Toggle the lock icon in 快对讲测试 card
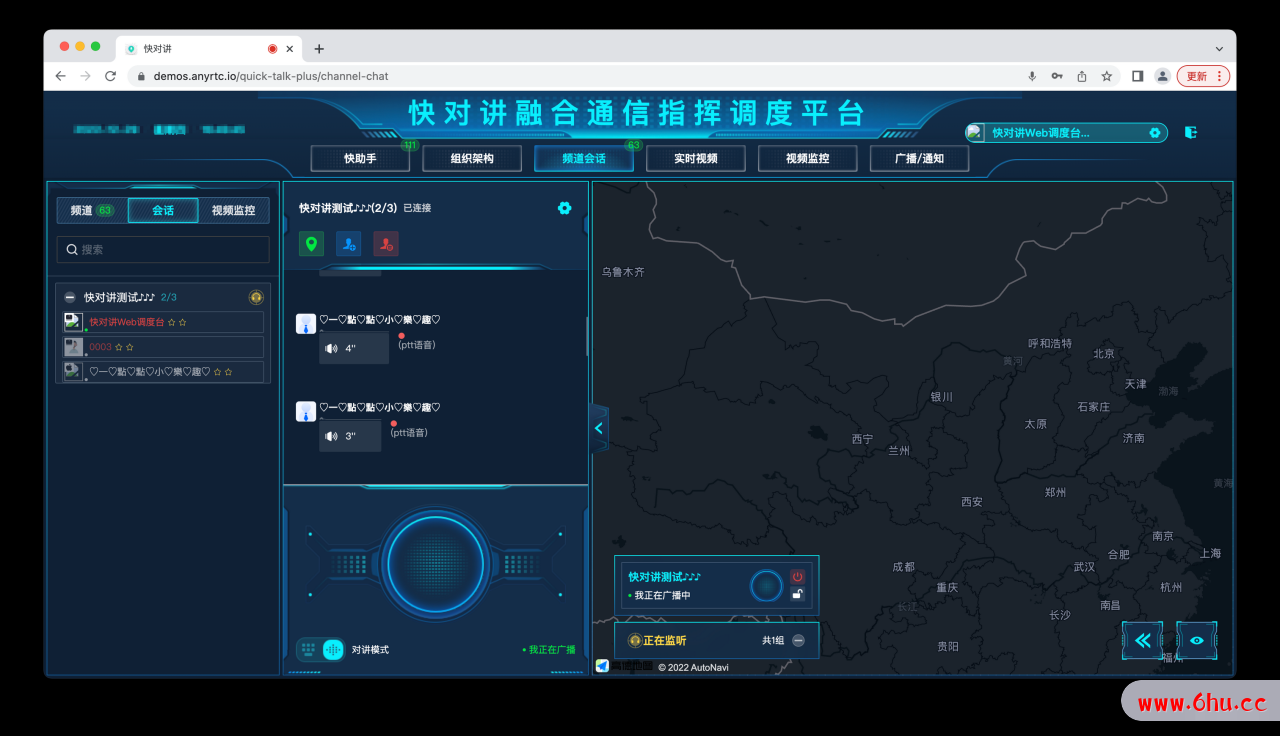 point(797,594)
